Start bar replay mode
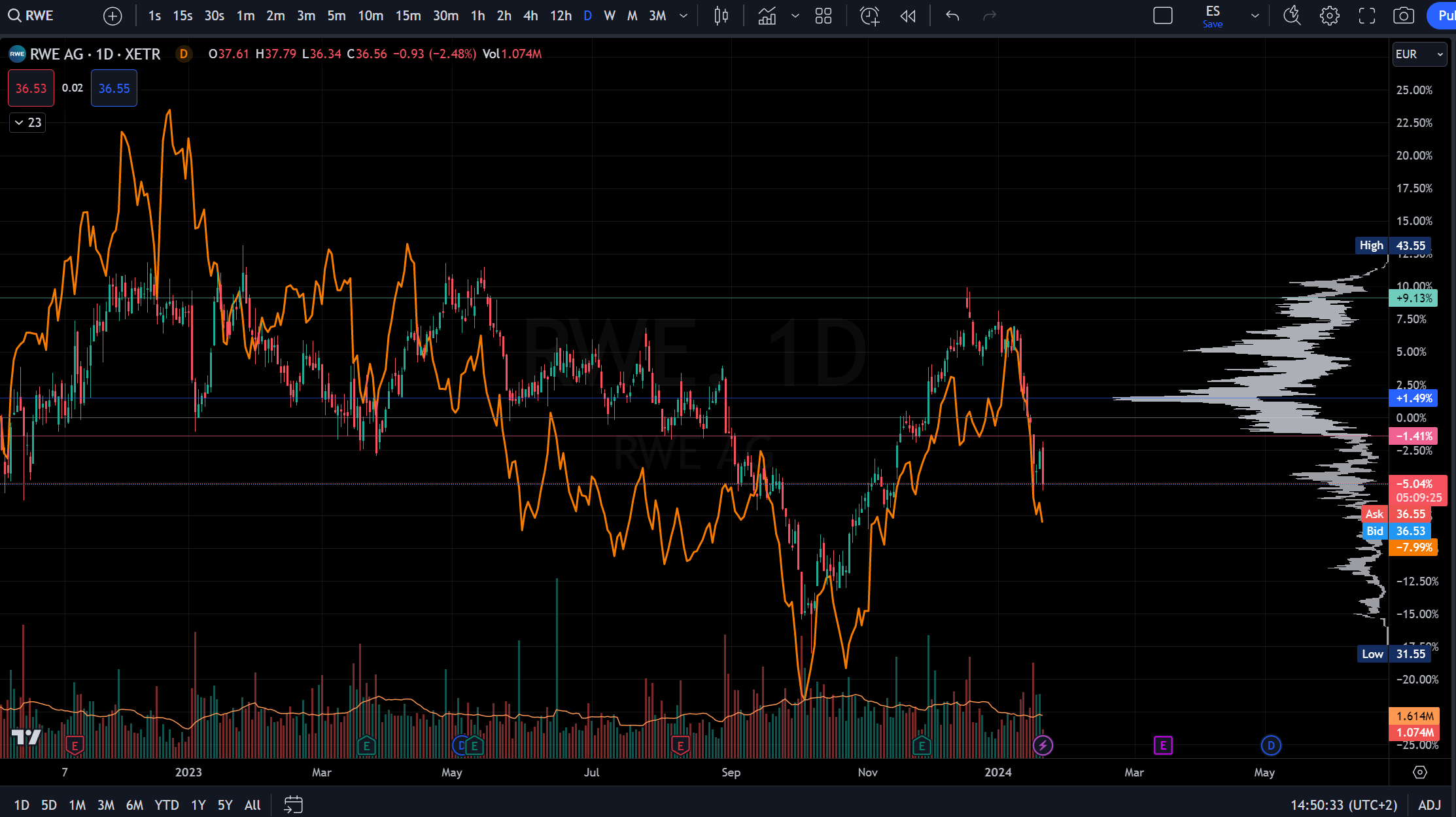This screenshot has height=817, width=1456. [x=908, y=16]
